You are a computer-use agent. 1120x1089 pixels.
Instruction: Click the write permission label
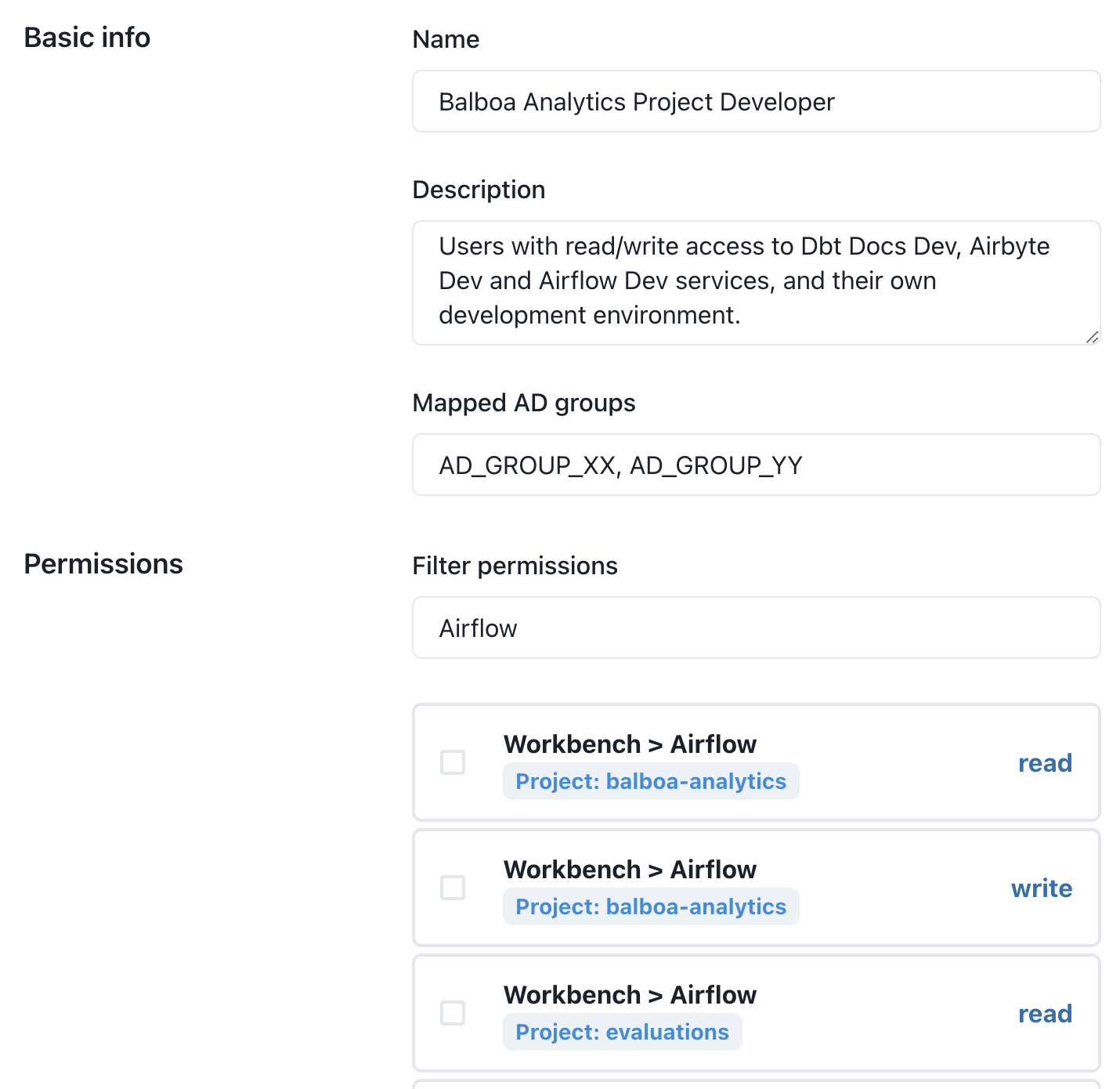point(1042,888)
